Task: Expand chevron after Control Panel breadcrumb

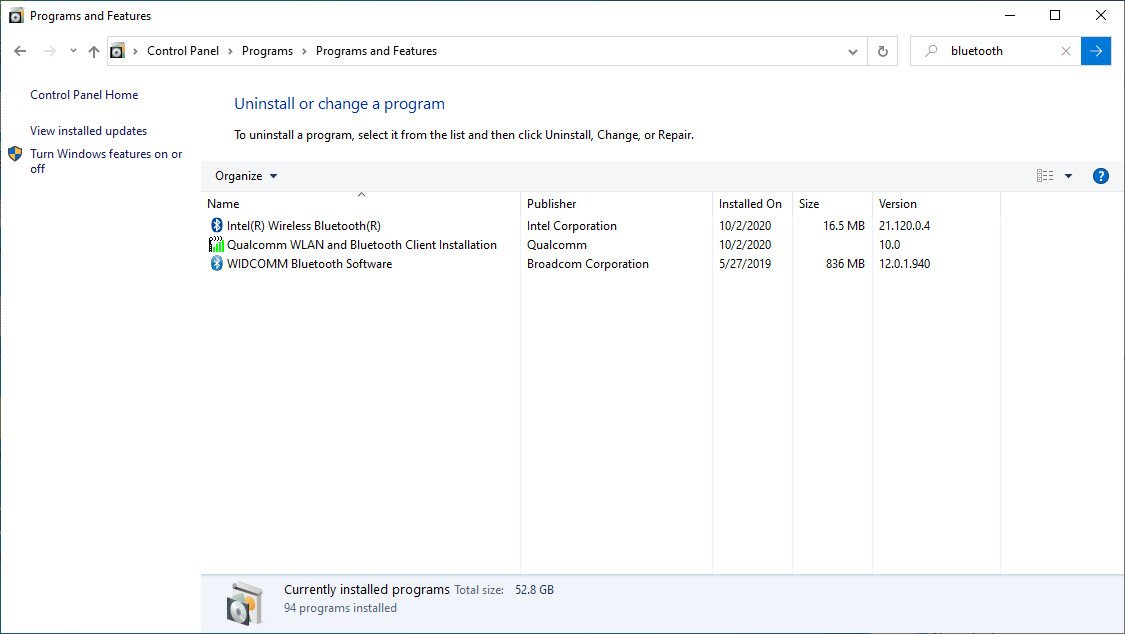Action: click(230, 51)
